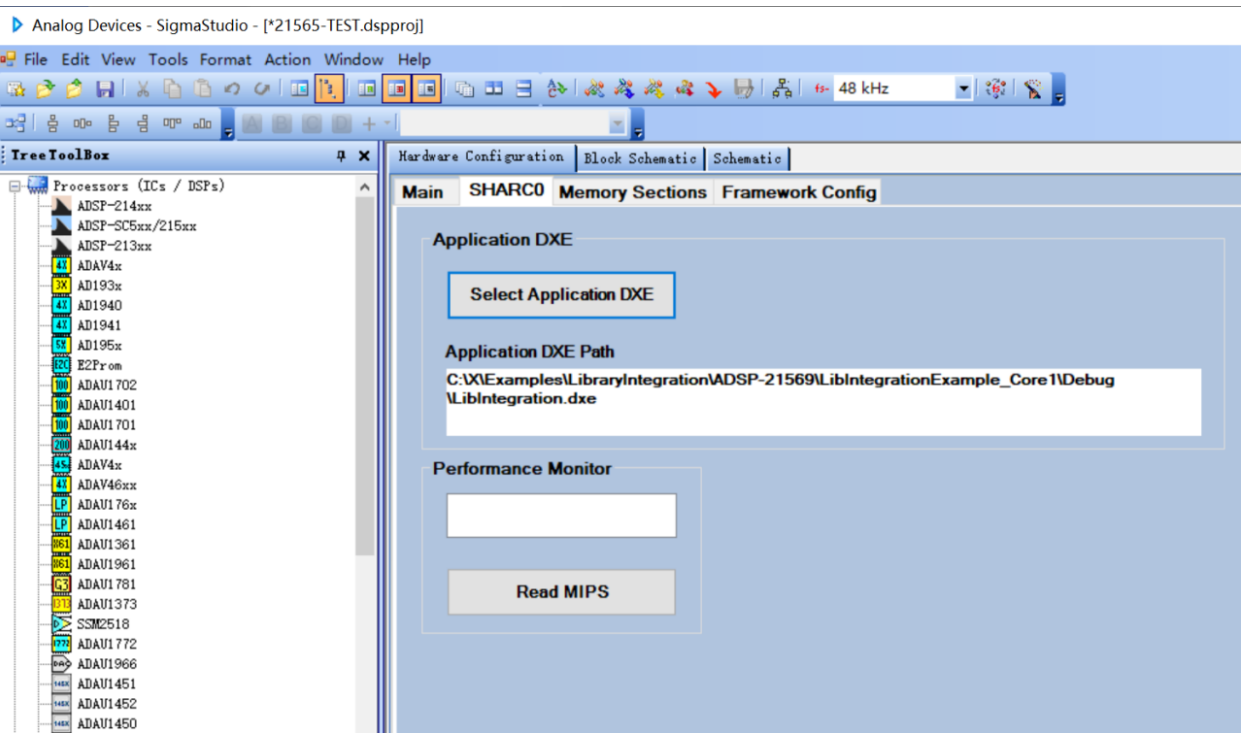Open the network hierarchy icon
Screen dimensions: 1252x744
click(782, 89)
